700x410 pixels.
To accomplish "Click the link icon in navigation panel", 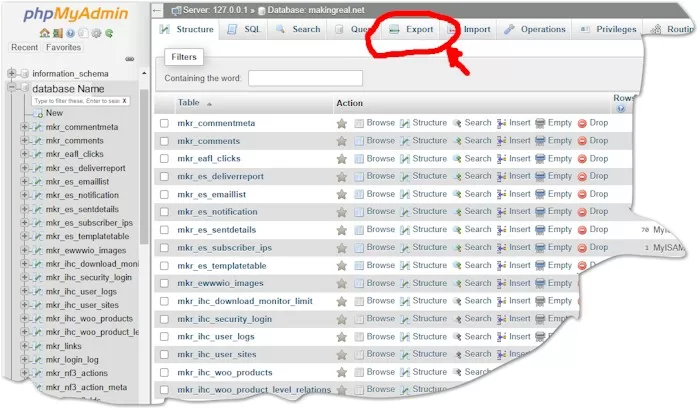I will click(130, 60).
